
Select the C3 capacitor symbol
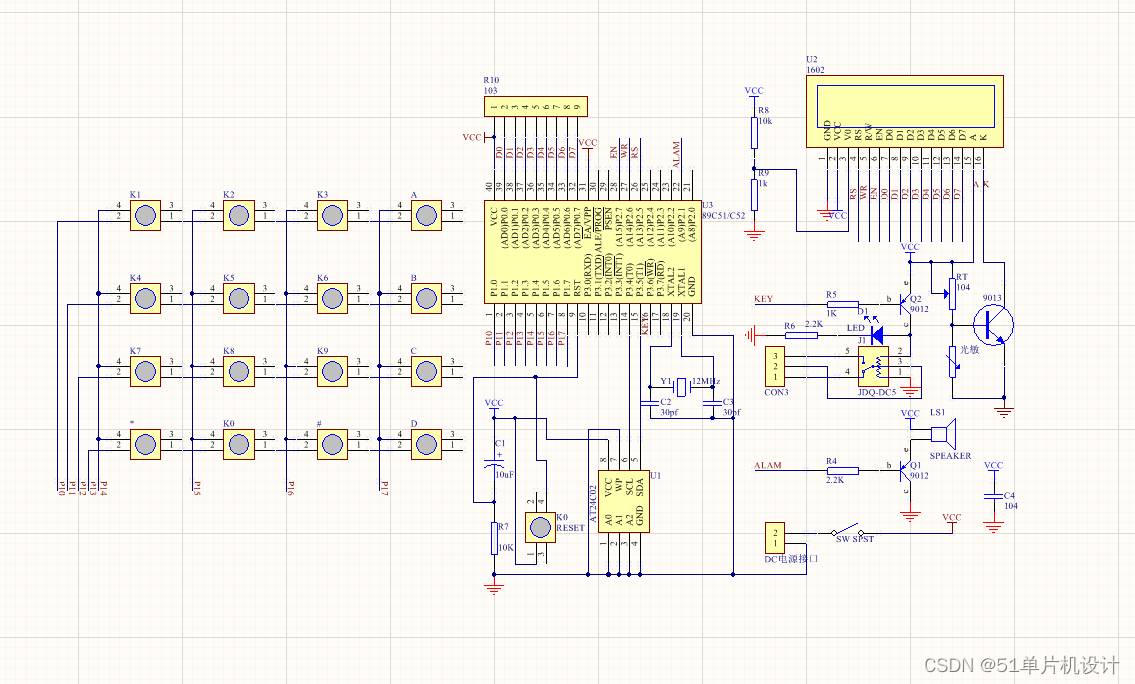click(x=713, y=402)
